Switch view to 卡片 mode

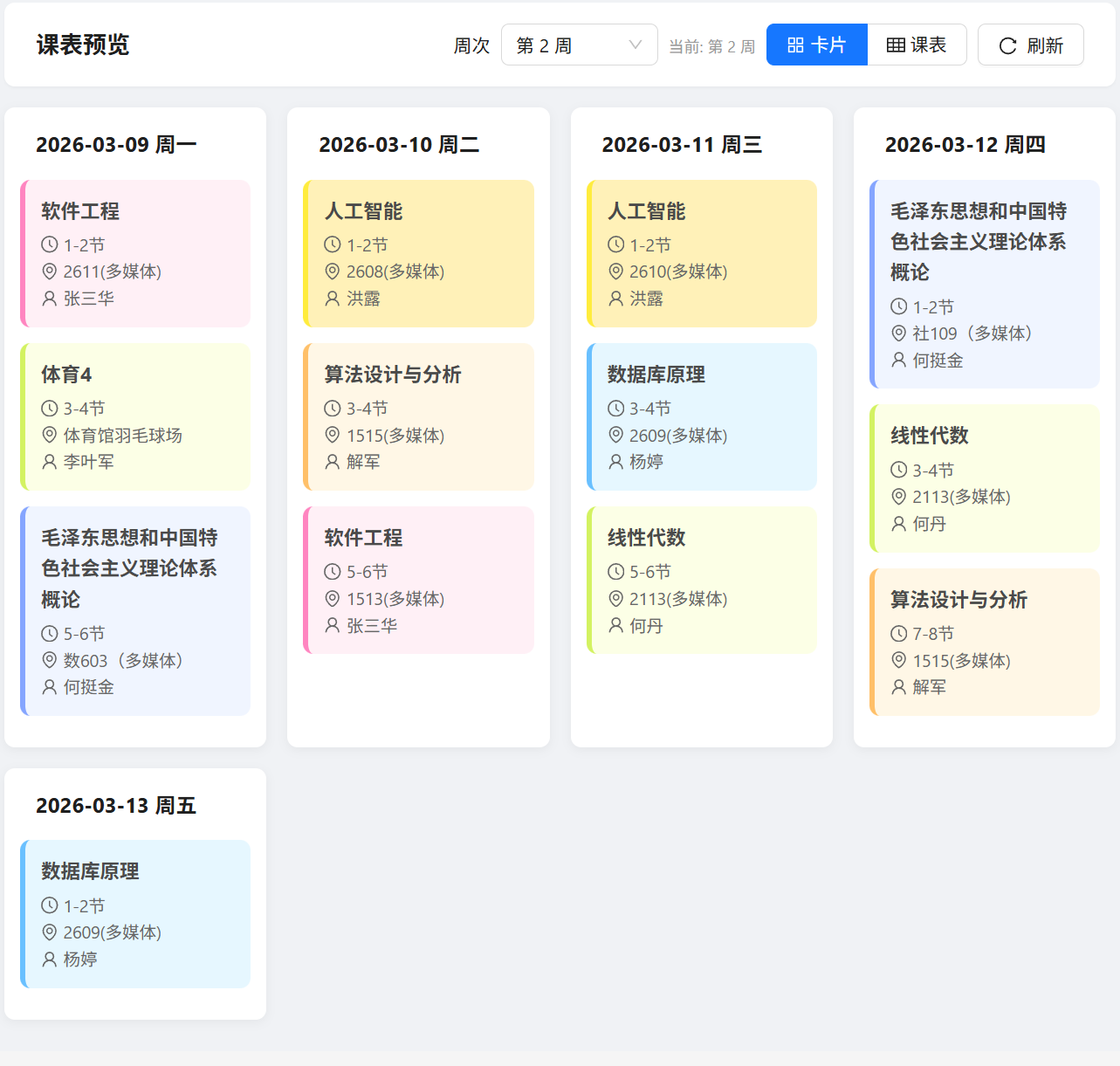816,45
